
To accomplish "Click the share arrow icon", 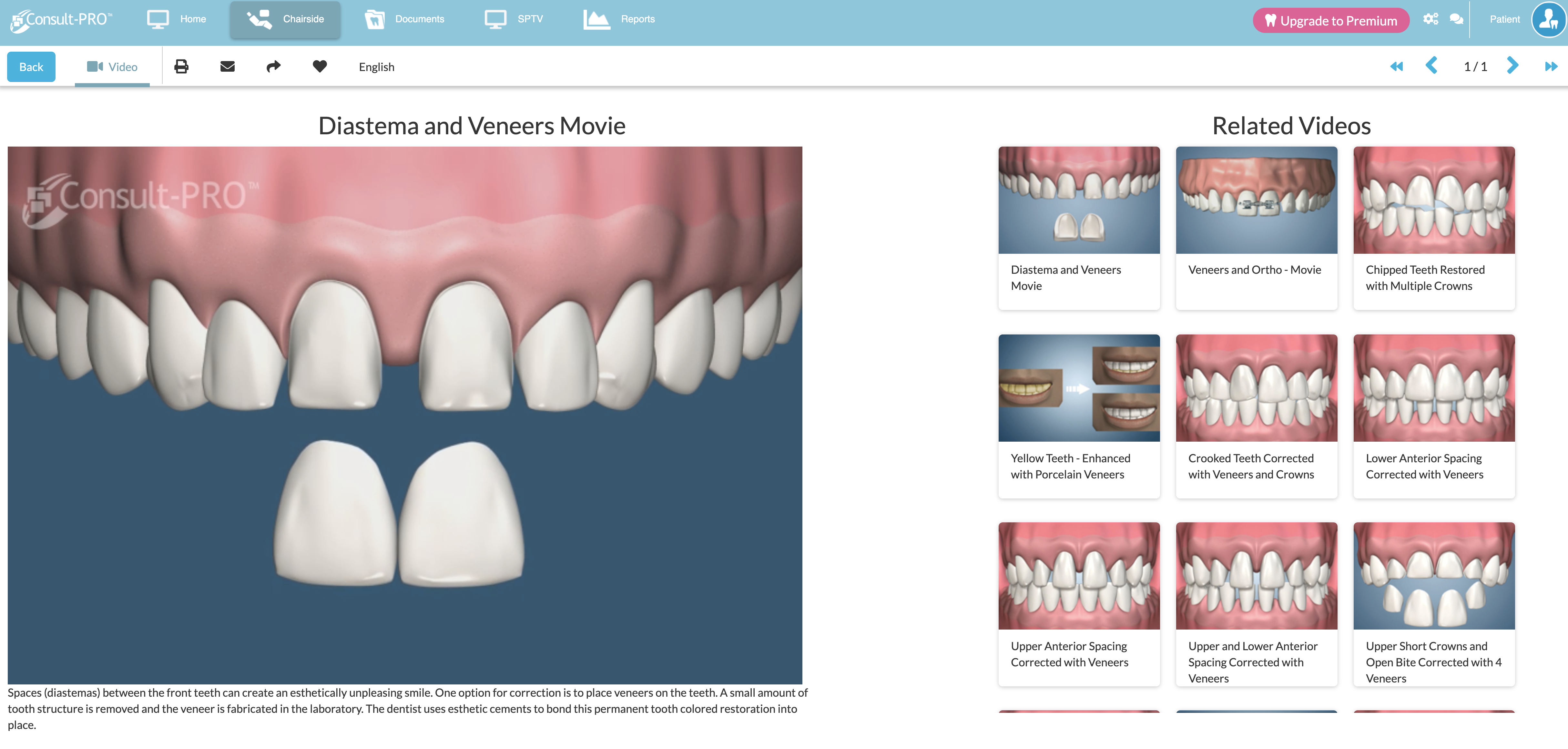I will pos(273,67).
